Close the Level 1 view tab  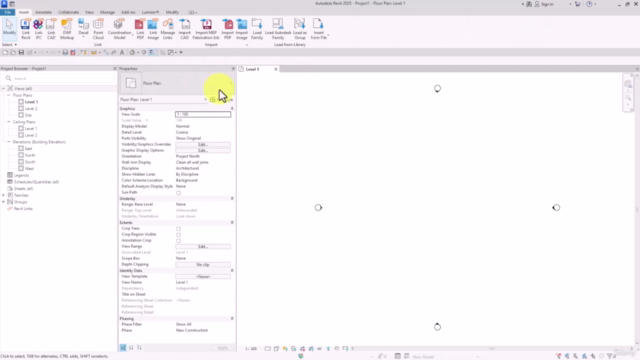click(x=276, y=69)
